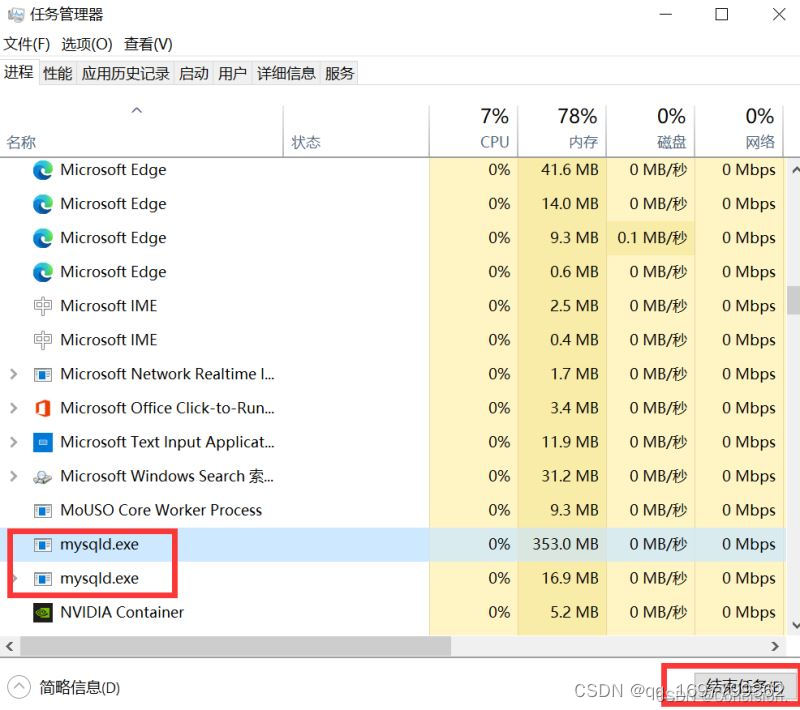Viewport: 800px width, 710px height.
Task: Click the 结束任务 button
Action: [744, 686]
